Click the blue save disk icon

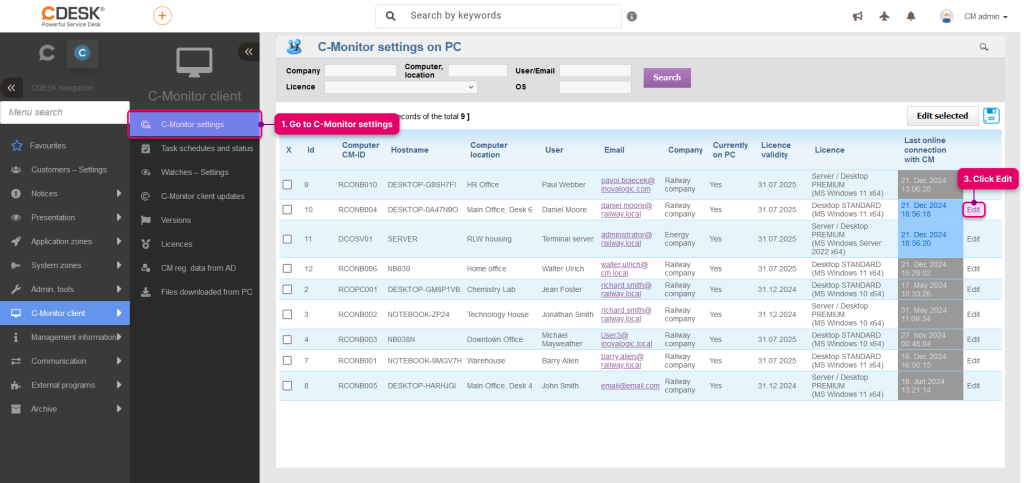991,116
